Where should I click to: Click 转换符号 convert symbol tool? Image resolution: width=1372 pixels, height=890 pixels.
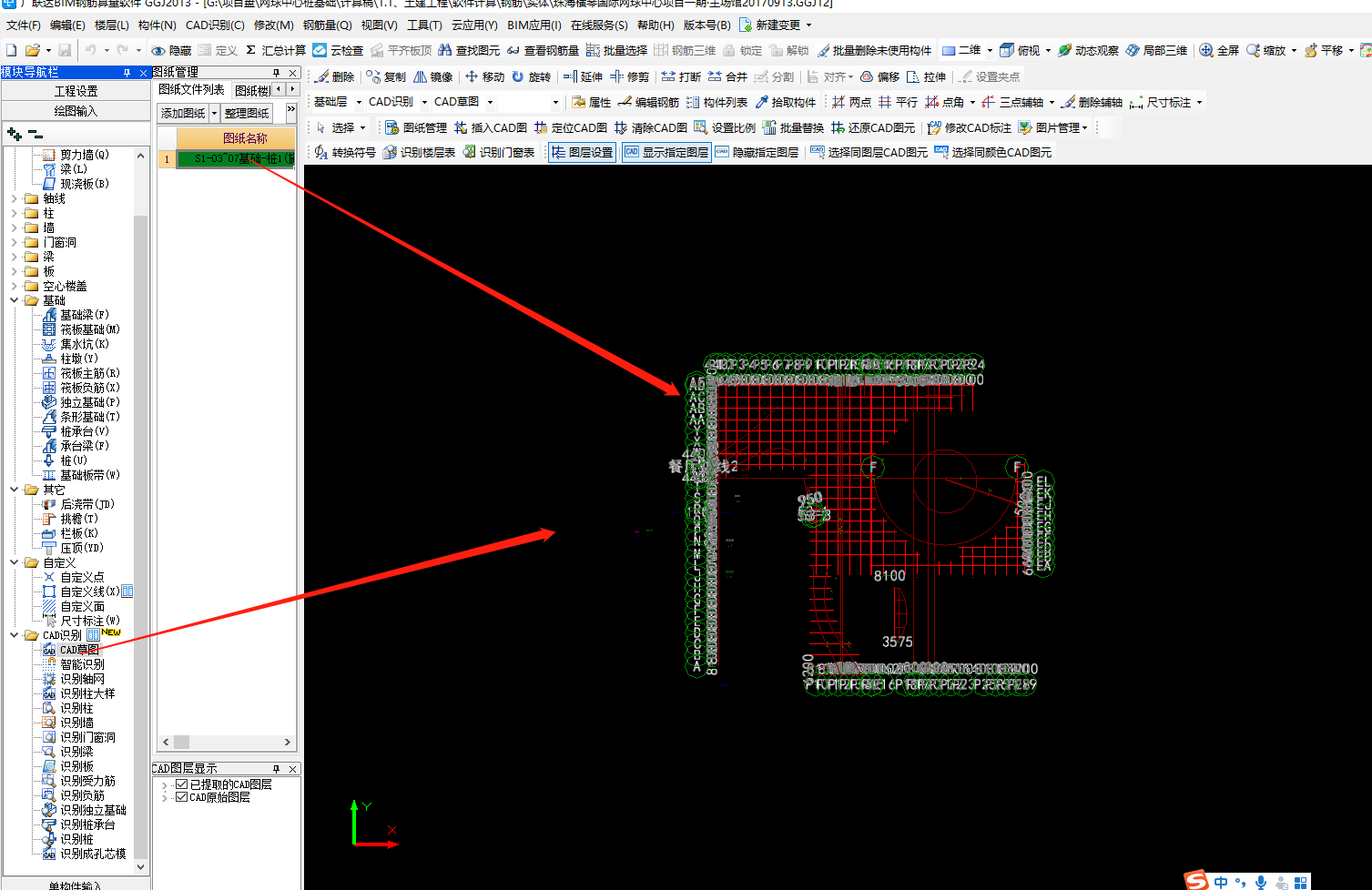click(x=345, y=152)
